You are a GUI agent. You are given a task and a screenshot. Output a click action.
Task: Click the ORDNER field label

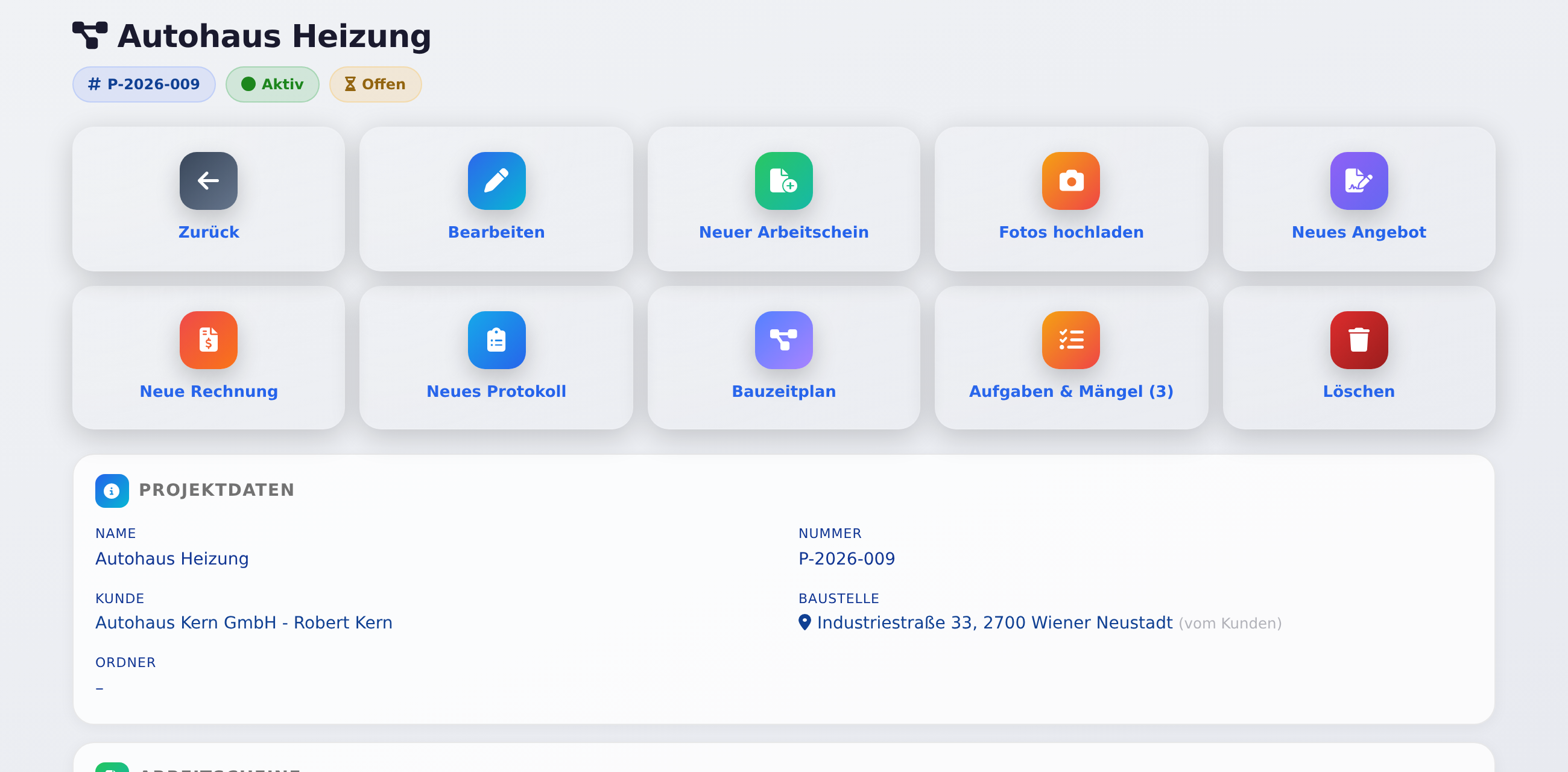coord(125,662)
